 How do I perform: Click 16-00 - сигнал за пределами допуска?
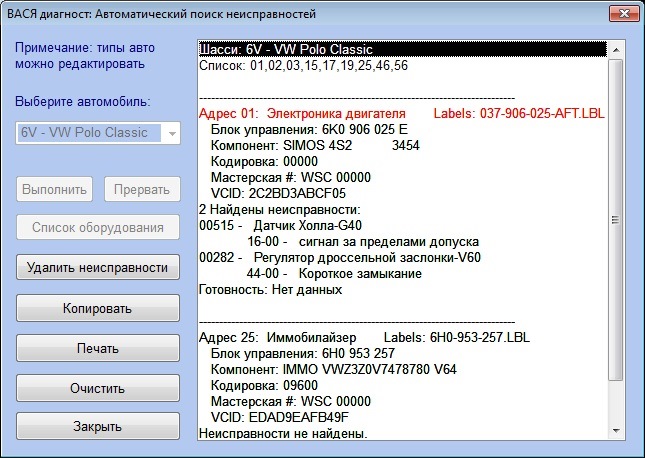click(x=363, y=242)
